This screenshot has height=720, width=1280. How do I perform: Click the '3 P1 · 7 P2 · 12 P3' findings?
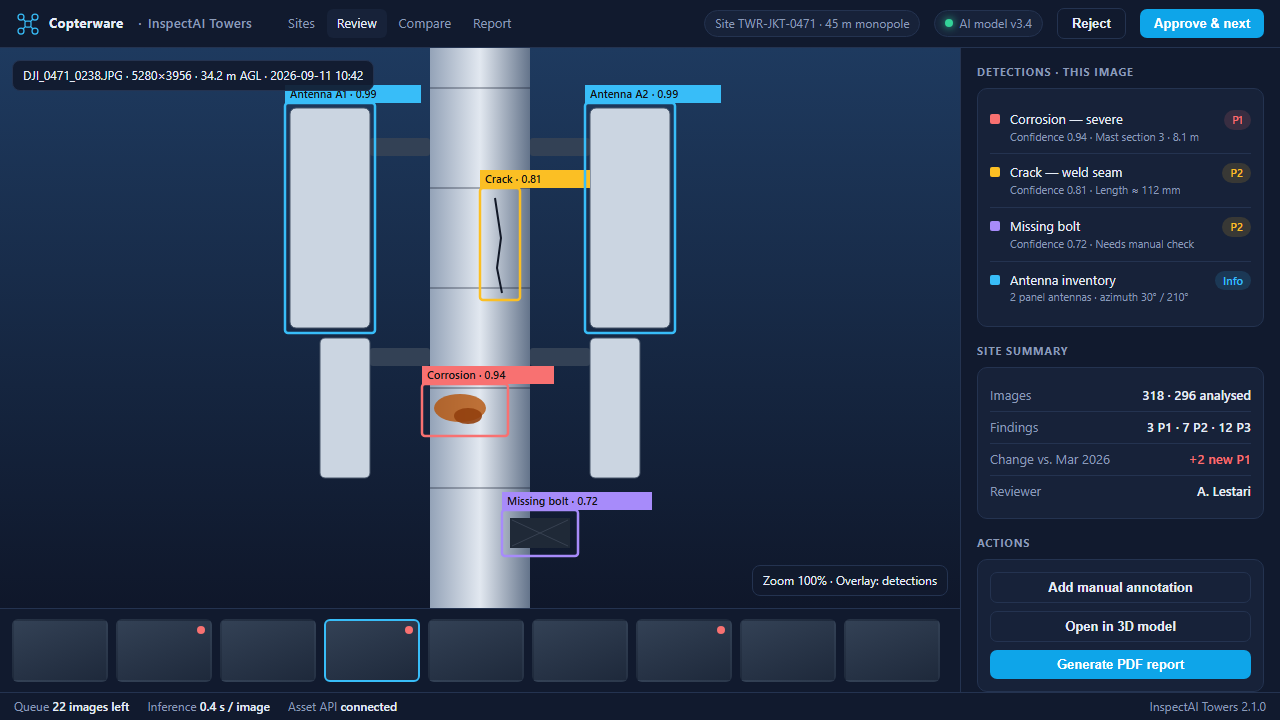click(x=1199, y=428)
